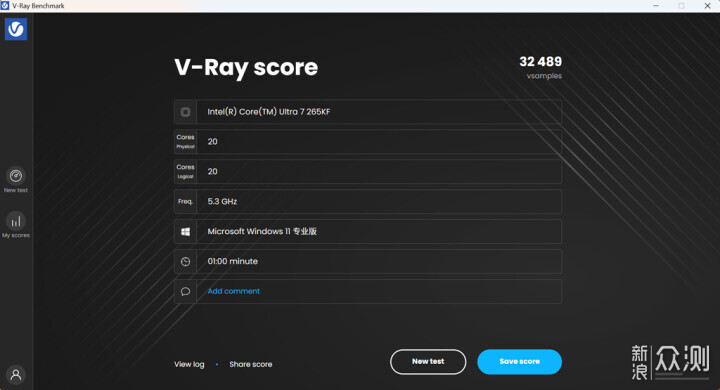Click the speech bubble comment icon

[x=186, y=291]
